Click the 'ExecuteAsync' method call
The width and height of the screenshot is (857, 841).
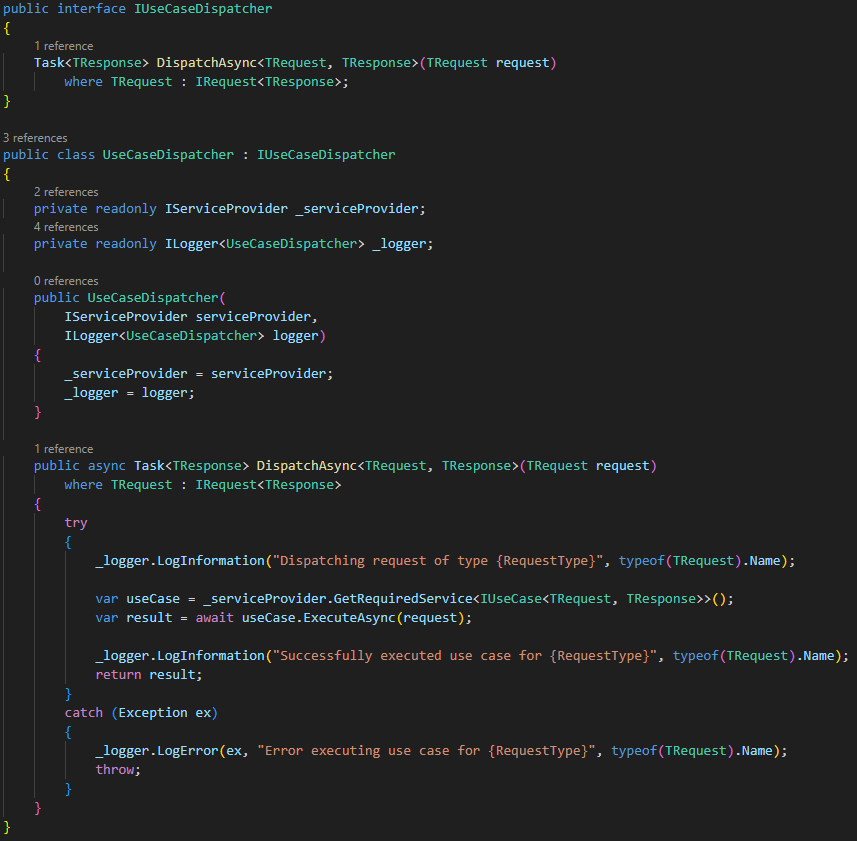tap(349, 617)
